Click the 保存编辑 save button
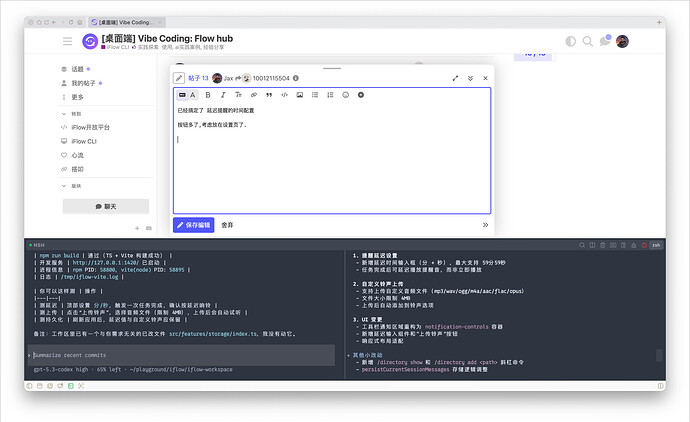Image resolution: width=690 pixels, height=422 pixels. pos(193,225)
